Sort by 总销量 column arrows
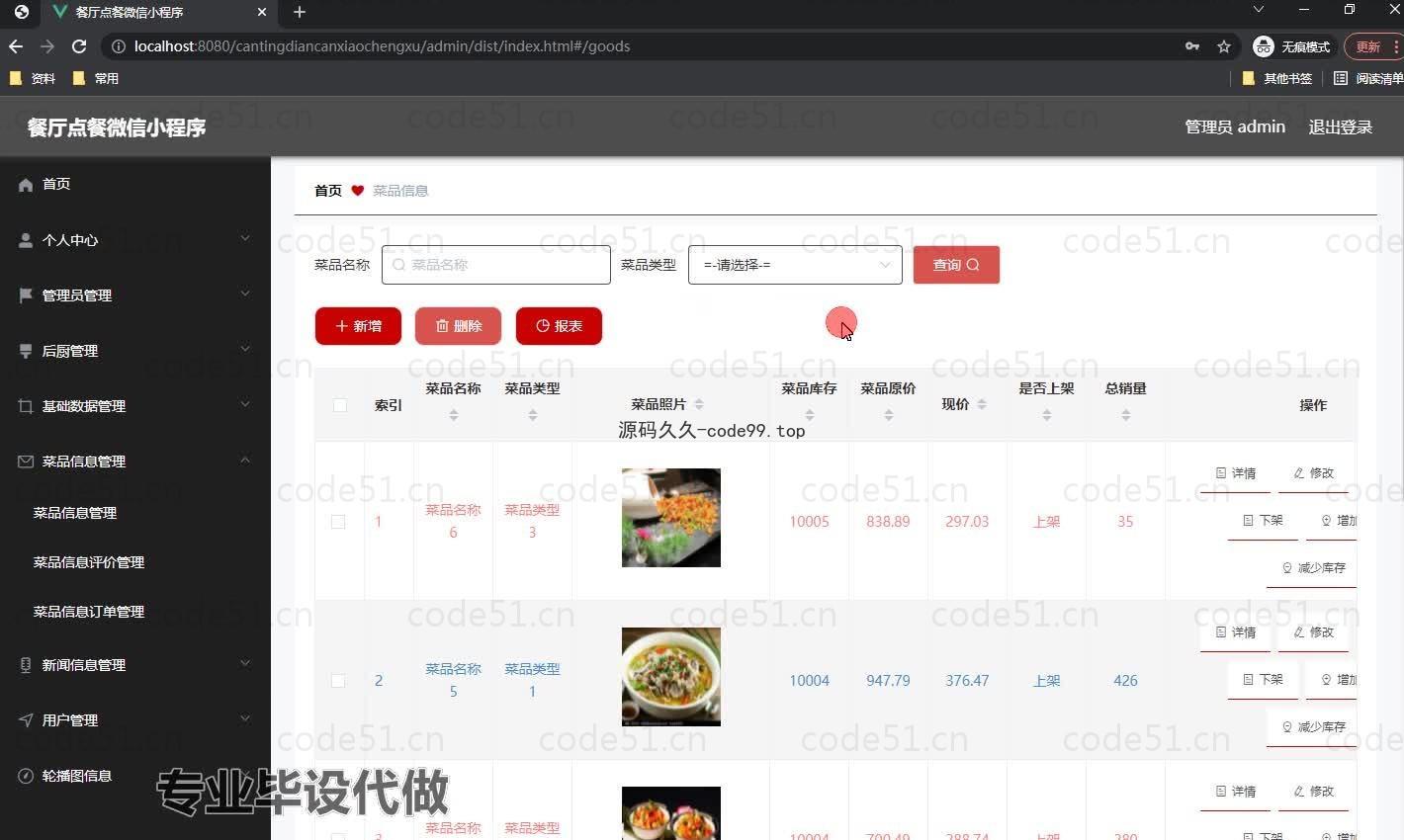This screenshot has height=840, width=1404. click(x=1126, y=416)
